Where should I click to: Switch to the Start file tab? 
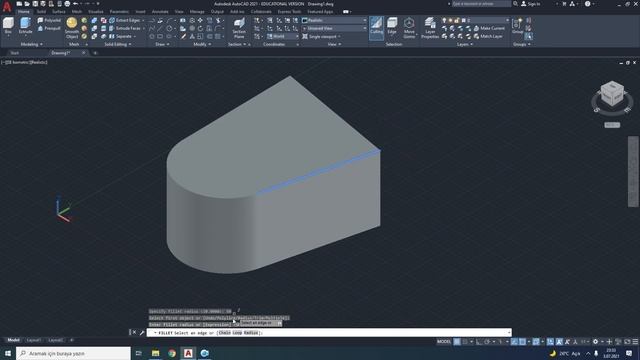click(15, 53)
